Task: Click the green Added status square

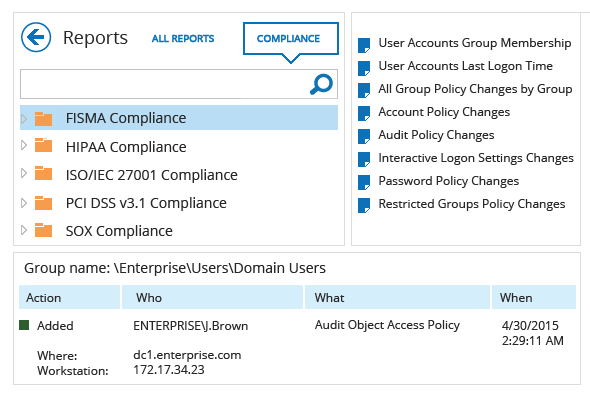Action: [24, 325]
